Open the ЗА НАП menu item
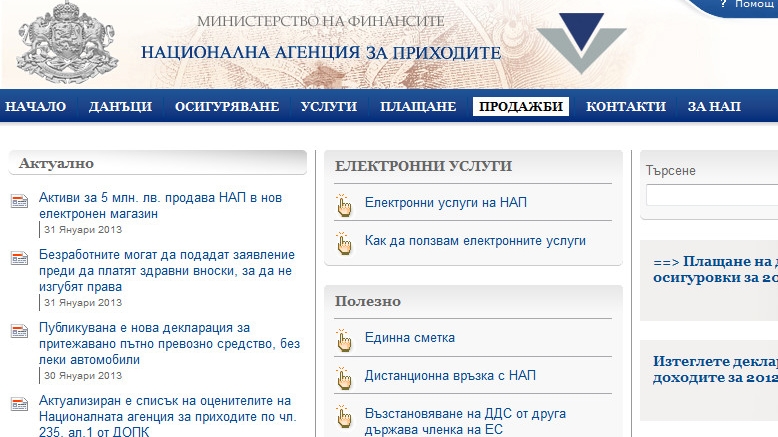This screenshot has height=437, width=778. [x=714, y=106]
